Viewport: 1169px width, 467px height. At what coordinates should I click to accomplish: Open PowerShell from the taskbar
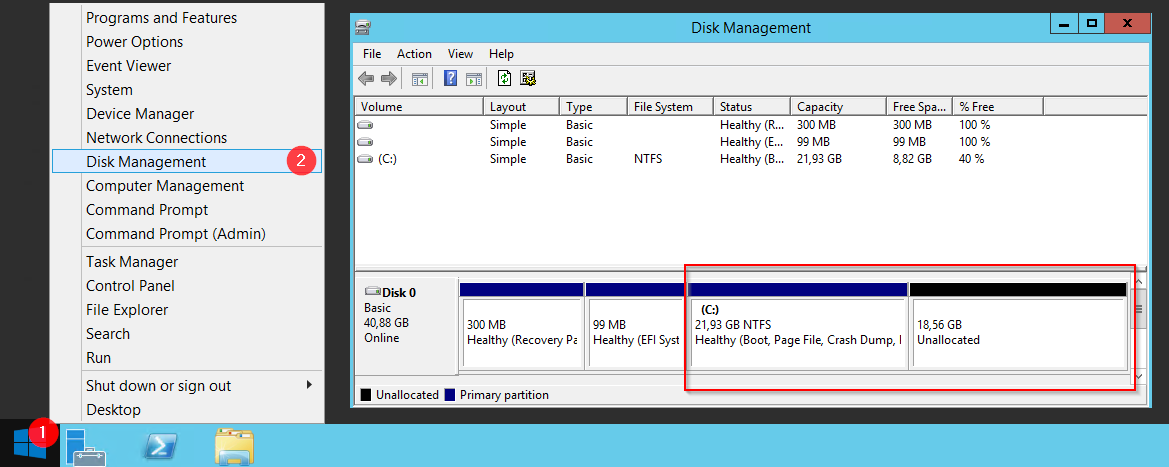pos(159,446)
